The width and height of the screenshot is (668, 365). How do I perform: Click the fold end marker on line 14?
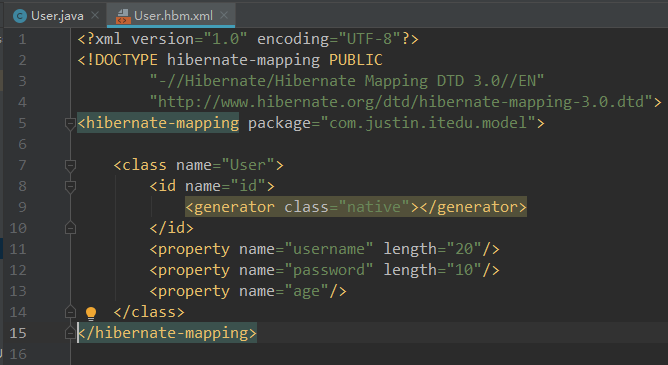tap(70, 312)
